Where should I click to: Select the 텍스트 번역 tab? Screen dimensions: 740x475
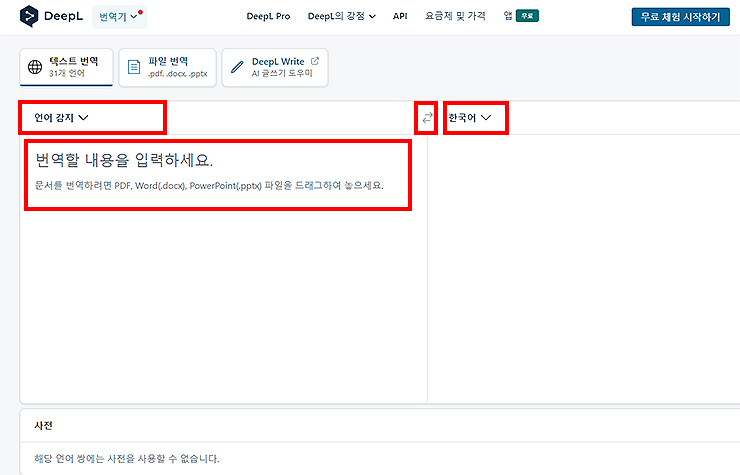tap(66, 67)
